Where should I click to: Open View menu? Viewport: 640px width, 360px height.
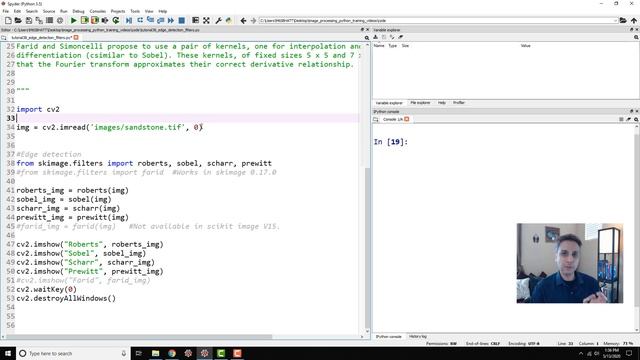coord(149,11)
